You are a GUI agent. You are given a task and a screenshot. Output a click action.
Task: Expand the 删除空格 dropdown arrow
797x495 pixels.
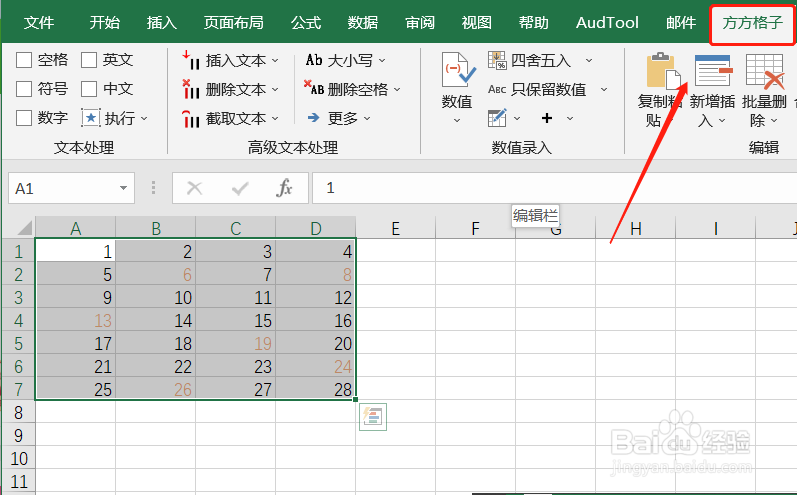(397, 89)
